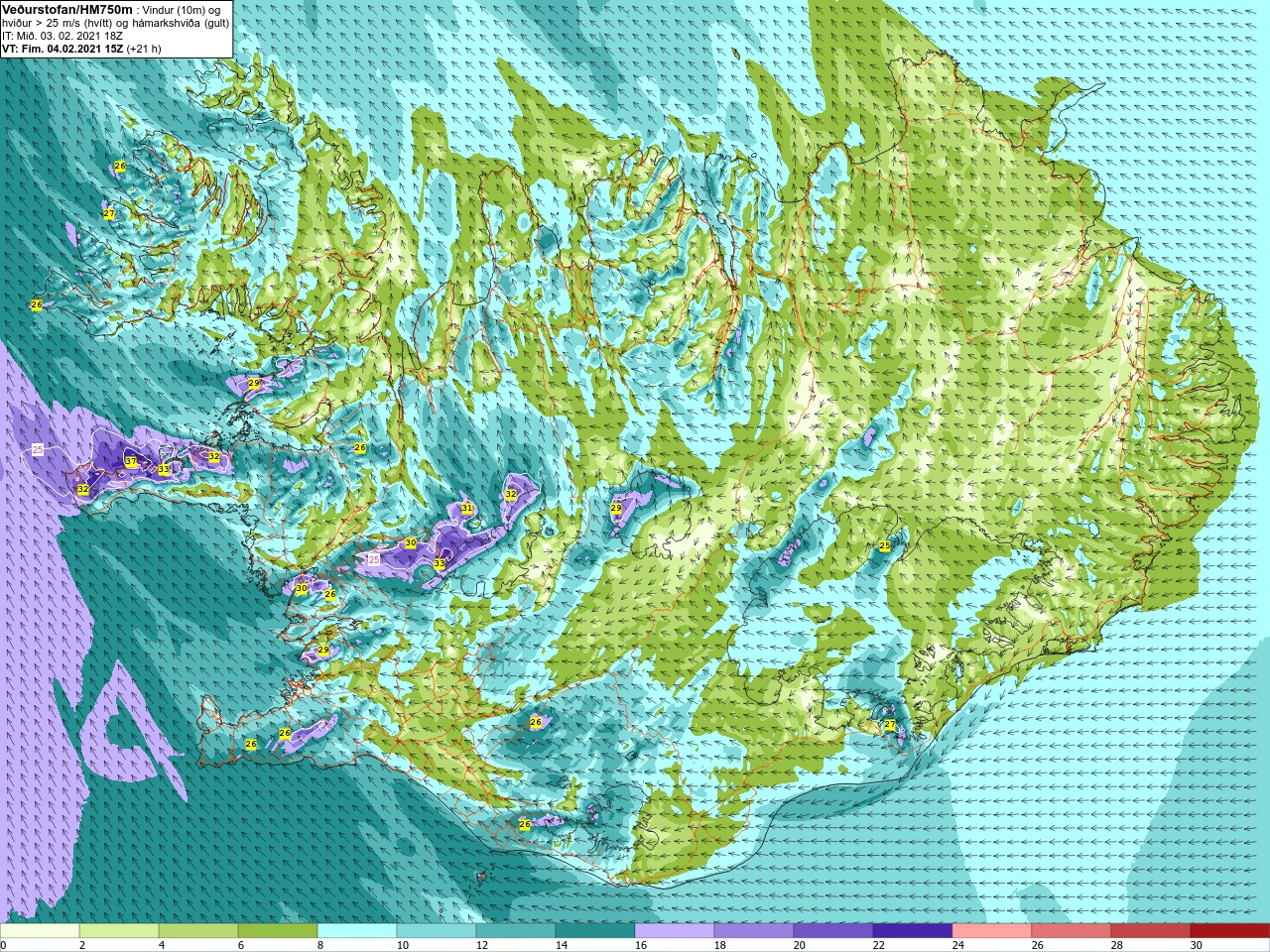Pick the light cyan 8–10 legend swatch
Viewport: 1270px width, 952px height.
[x=357, y=931]
